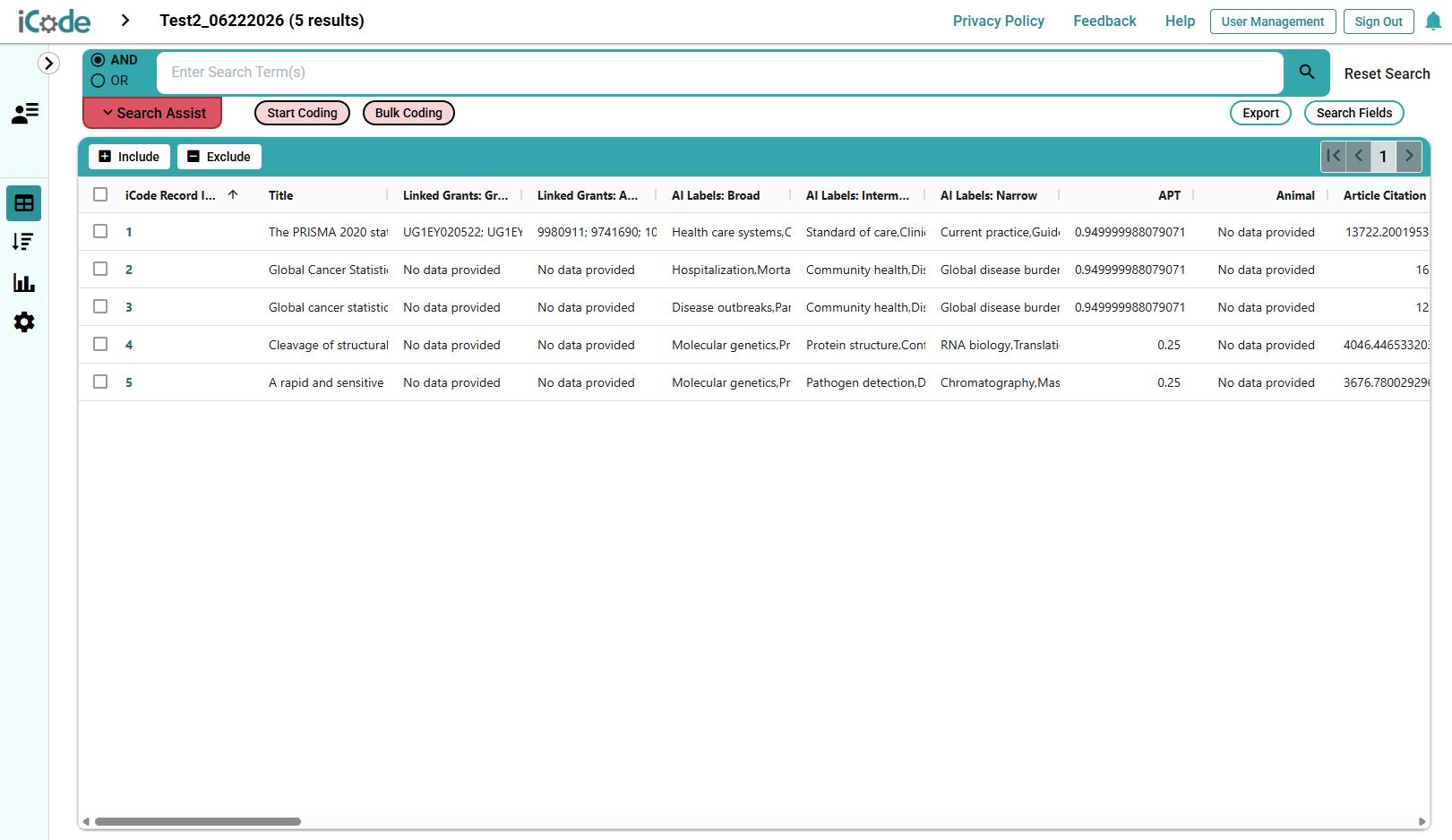Viewport: 1452px width, 840px height.
Task: Focus the Enter Search Term(s) field
Action: pos(720,73)
